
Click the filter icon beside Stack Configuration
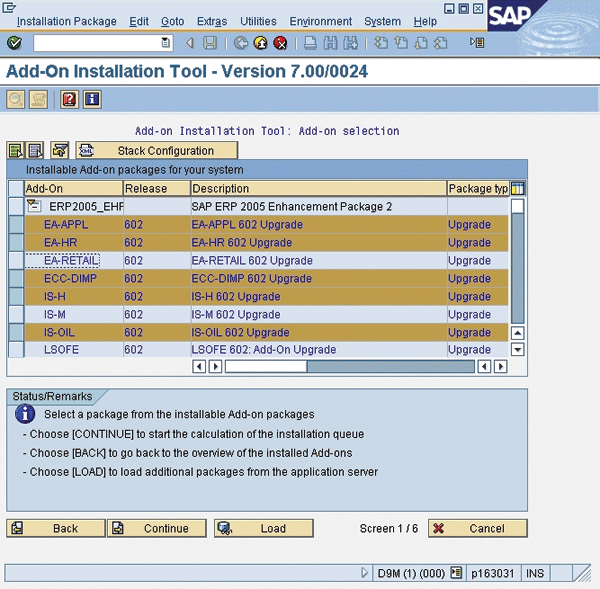60,150
